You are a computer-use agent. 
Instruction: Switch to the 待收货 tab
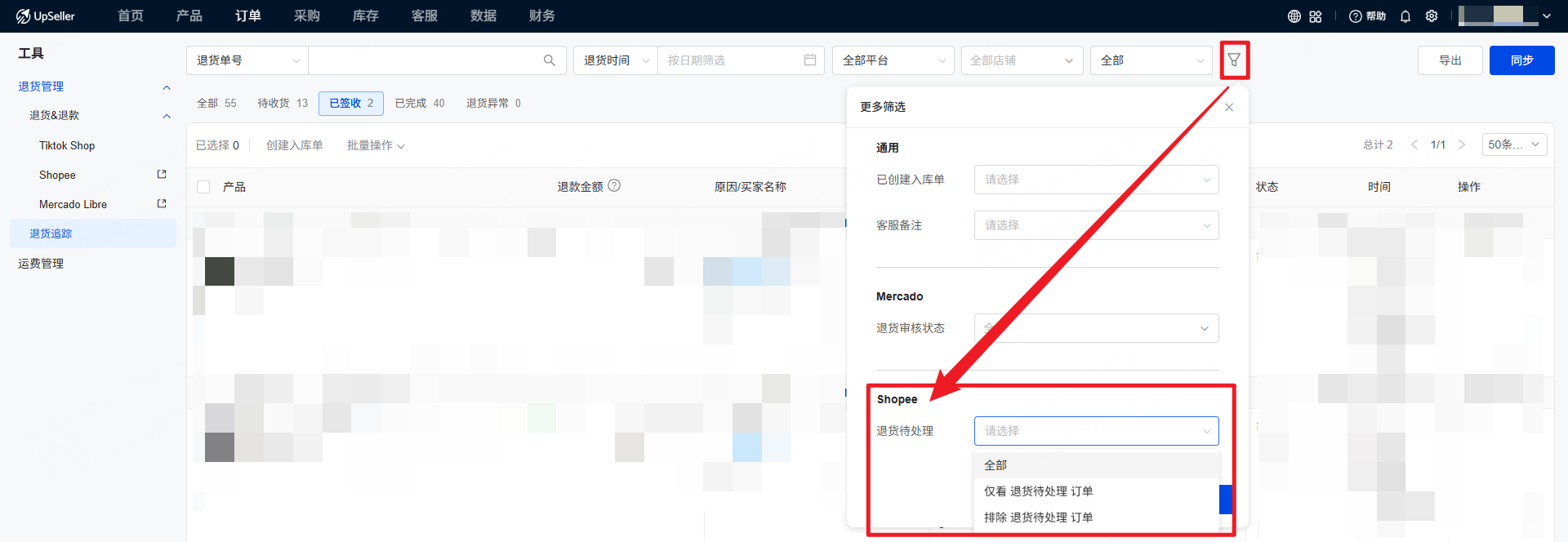(282, 103)
